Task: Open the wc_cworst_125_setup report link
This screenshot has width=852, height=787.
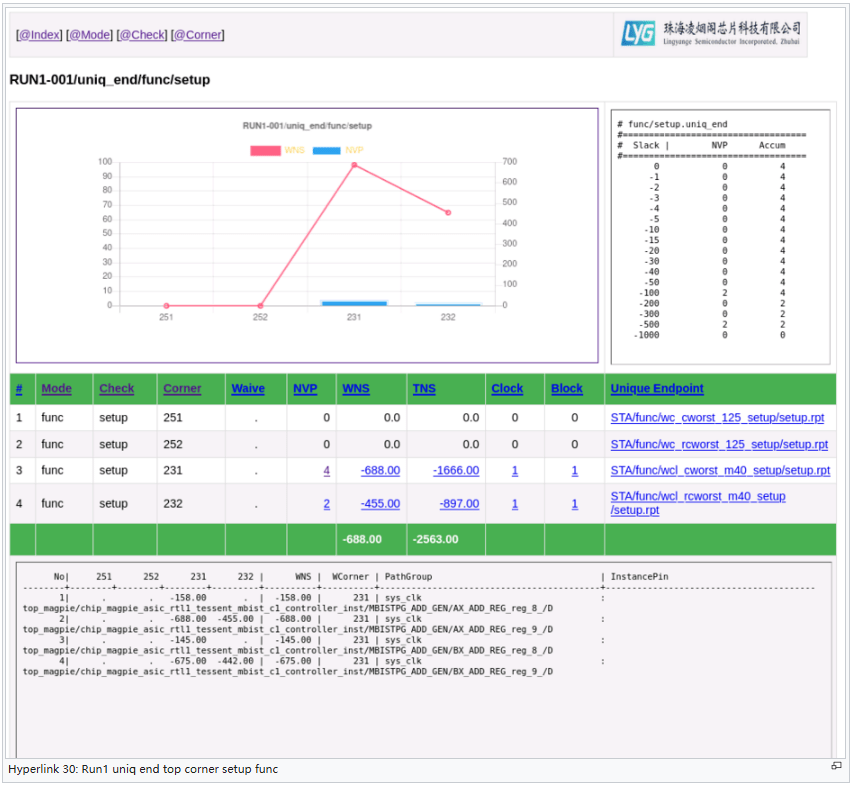Action: point(719,418)
